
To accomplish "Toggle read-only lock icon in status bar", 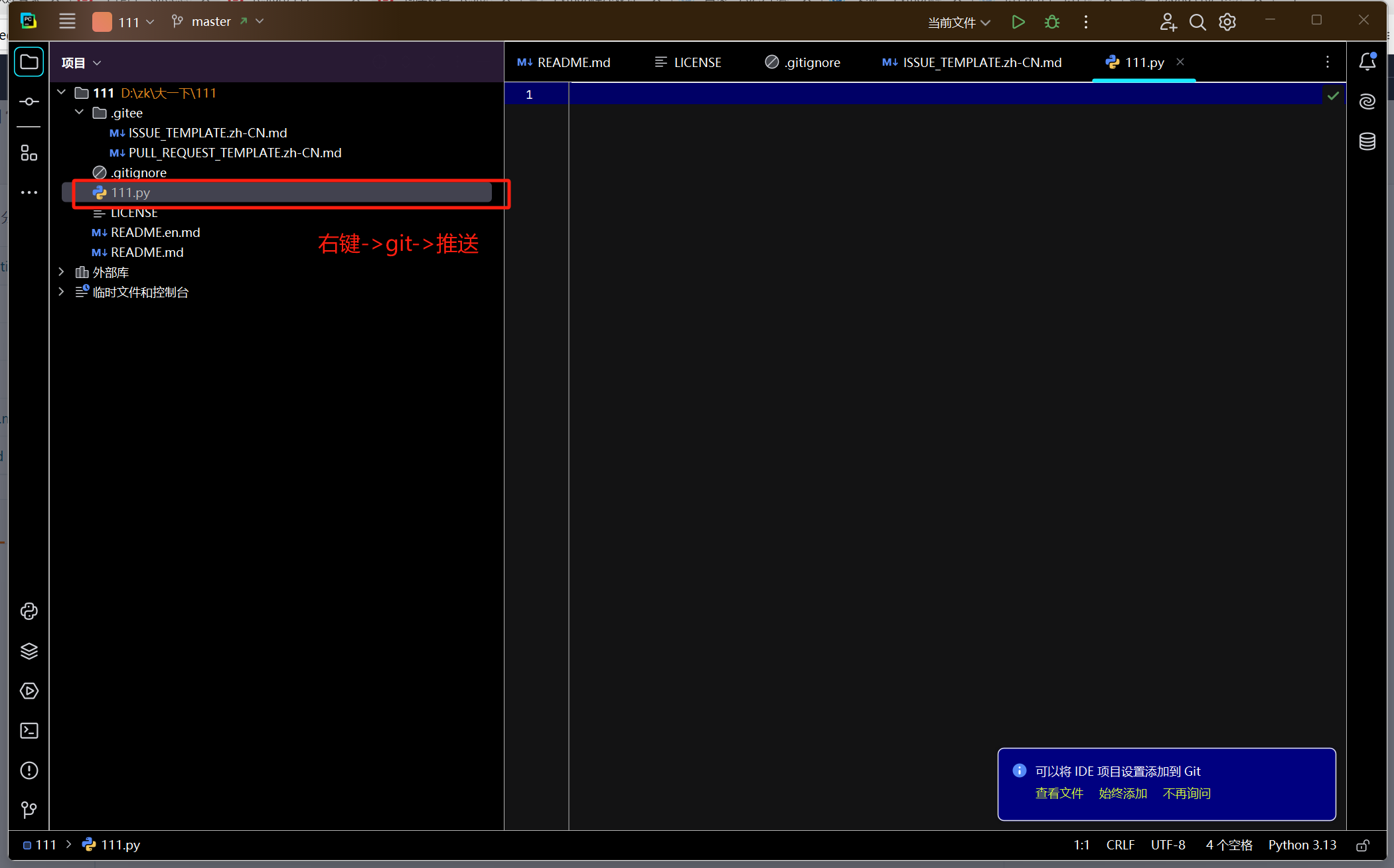I will pyautogui.click(x=1362, y=845).
